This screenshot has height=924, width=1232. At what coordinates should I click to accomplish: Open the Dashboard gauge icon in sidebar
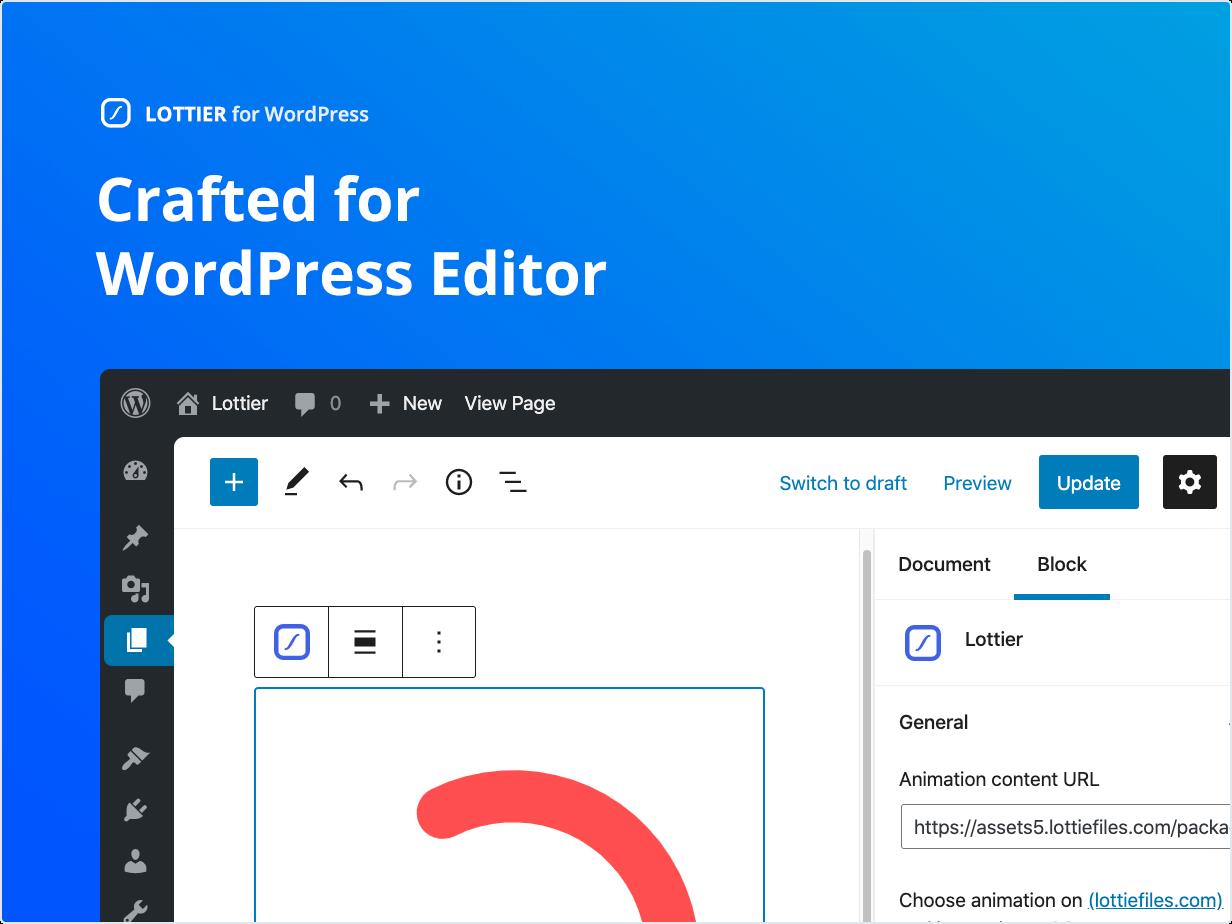[x=136, y=472]
